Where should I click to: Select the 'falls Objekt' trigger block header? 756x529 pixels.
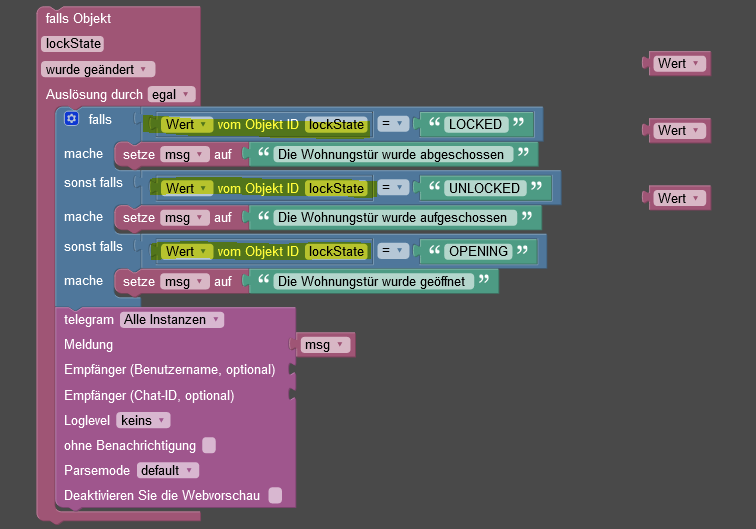[x=78, y=18]
